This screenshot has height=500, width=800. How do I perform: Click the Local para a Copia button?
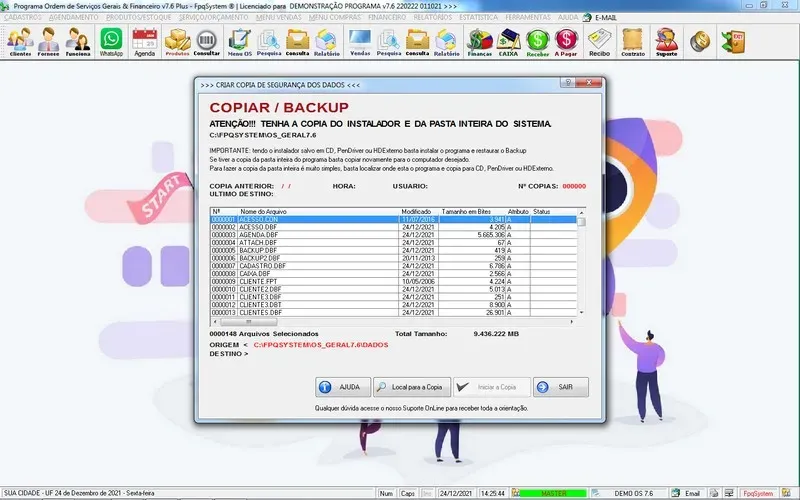coord(412,387)
